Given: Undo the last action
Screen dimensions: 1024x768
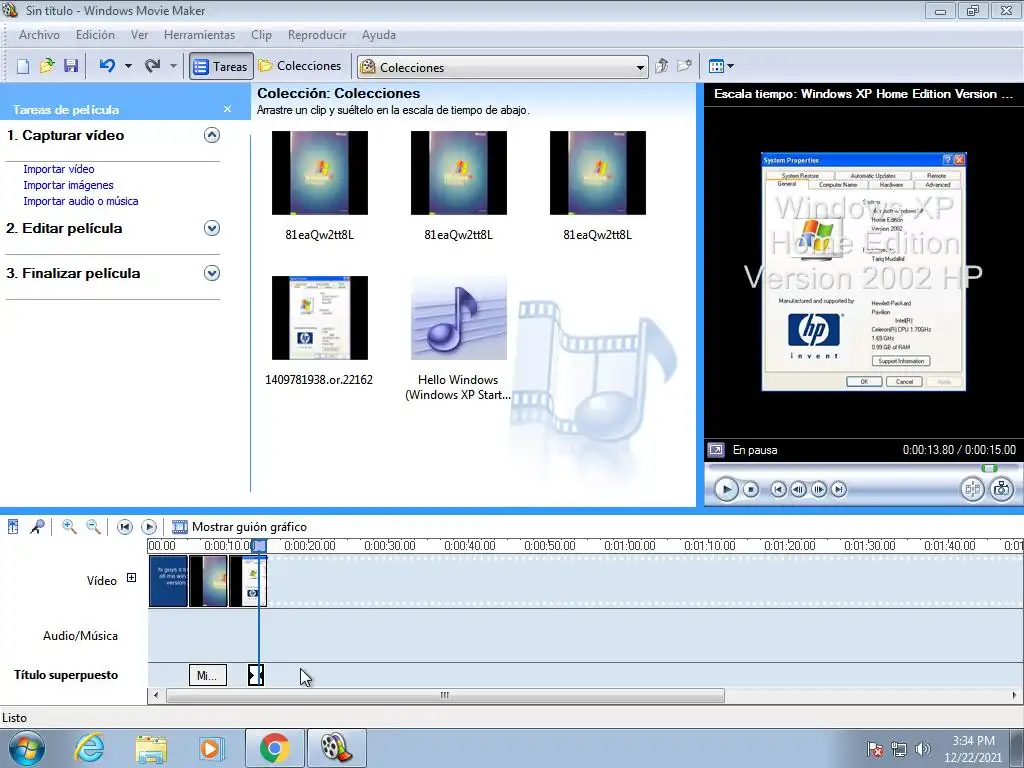Looking at the screenshot, I should click(107, 66).
